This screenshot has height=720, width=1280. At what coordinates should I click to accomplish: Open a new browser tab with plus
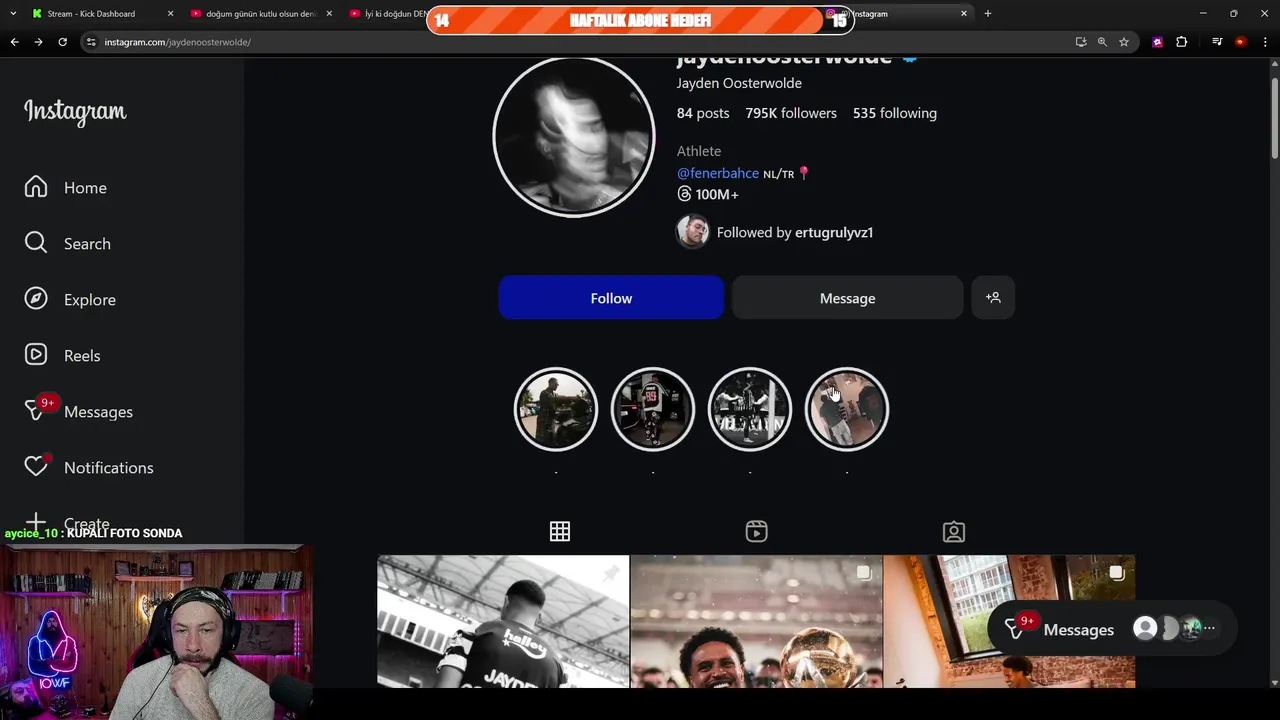coord(988,14)
